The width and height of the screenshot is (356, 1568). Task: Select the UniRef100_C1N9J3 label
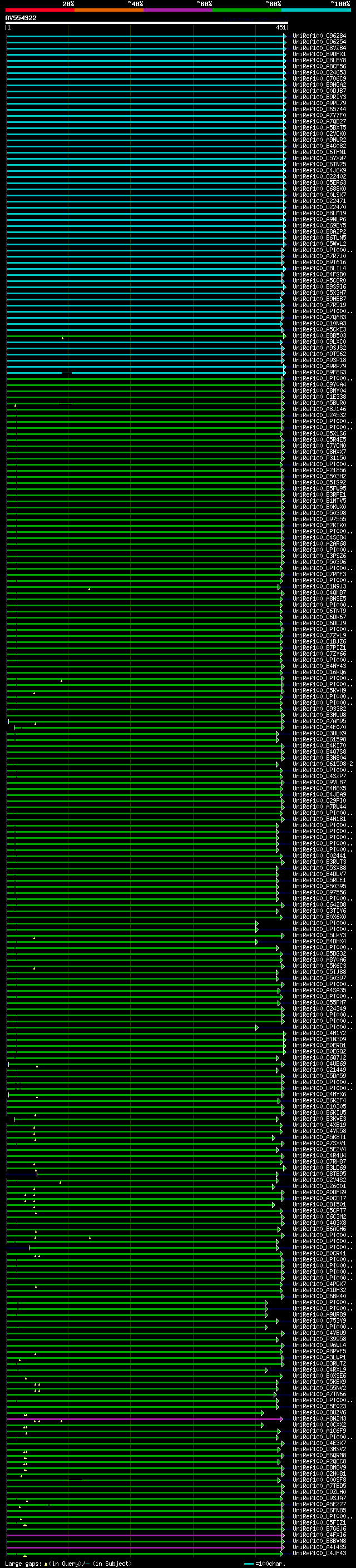pyautogui.click(x=319, y=586)
